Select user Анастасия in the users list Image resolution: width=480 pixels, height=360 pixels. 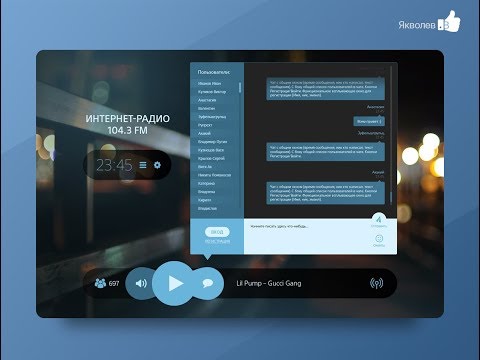[x=207, y=100]
